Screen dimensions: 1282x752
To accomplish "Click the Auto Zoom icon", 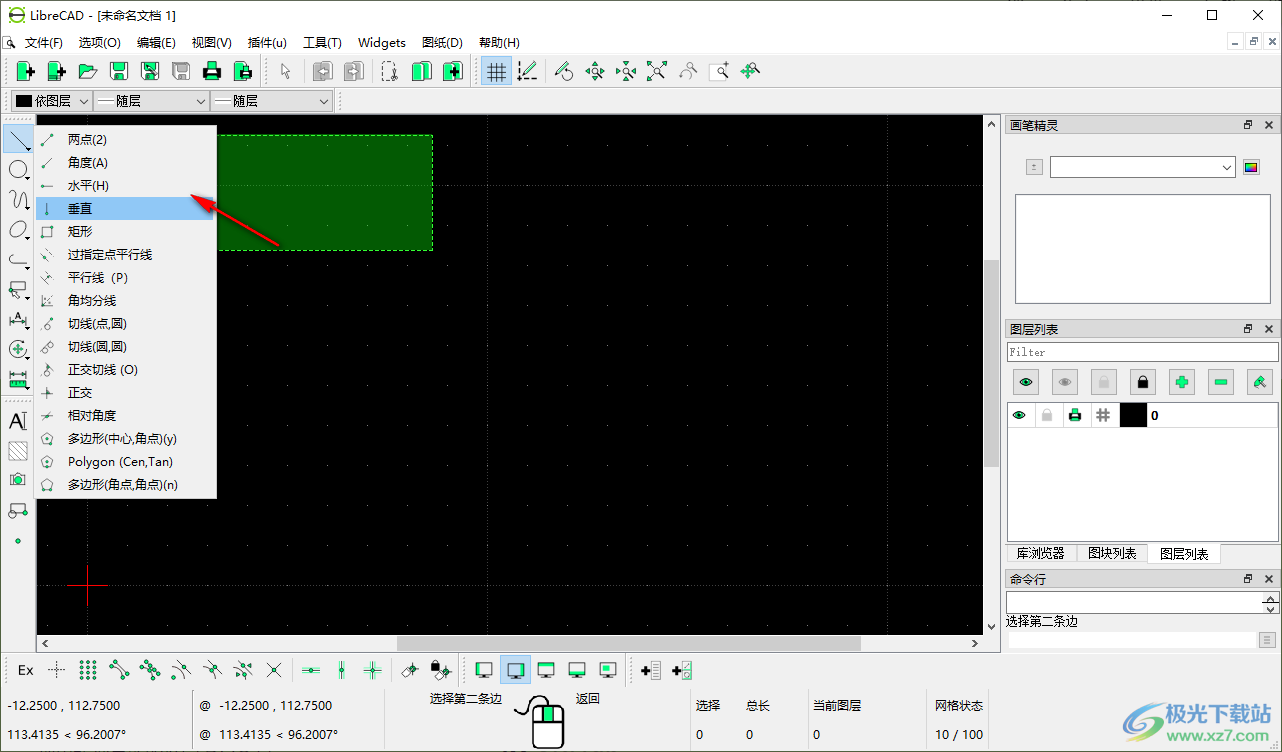I will pos(657,71).
